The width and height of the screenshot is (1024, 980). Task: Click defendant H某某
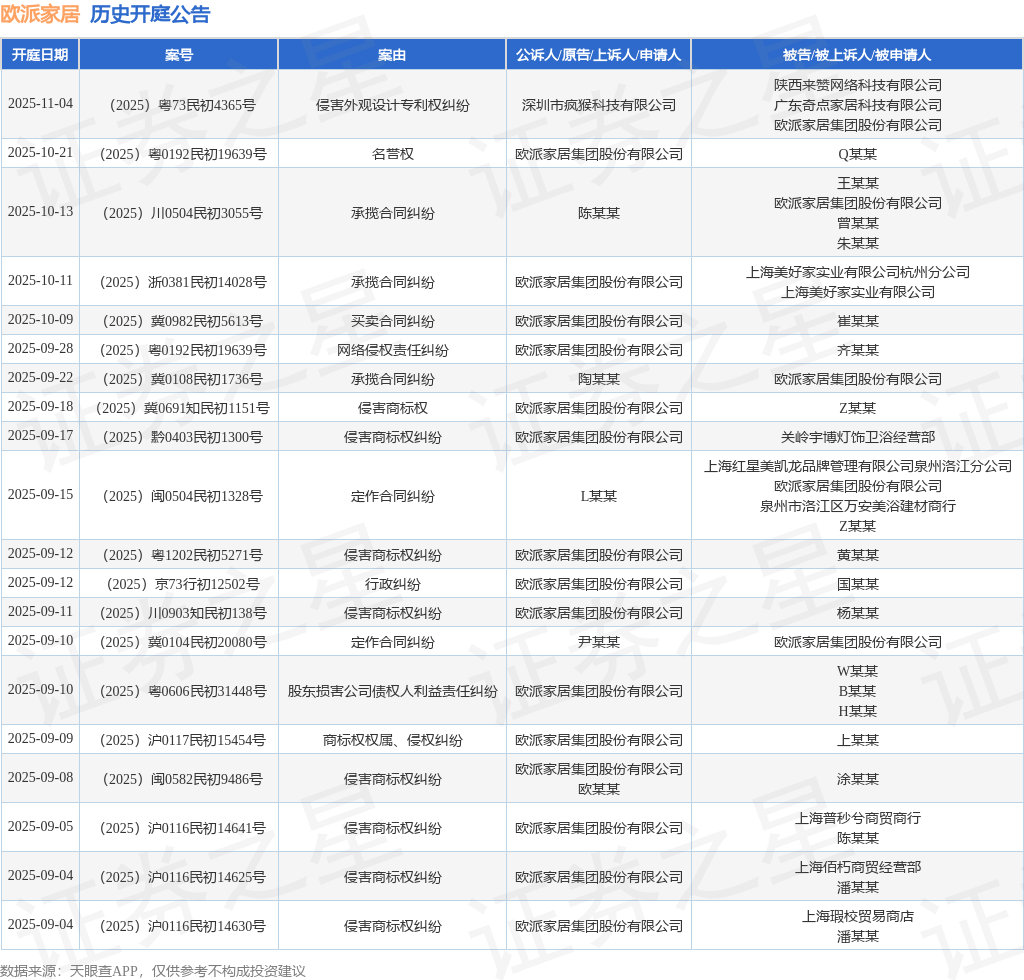point(857,711)
